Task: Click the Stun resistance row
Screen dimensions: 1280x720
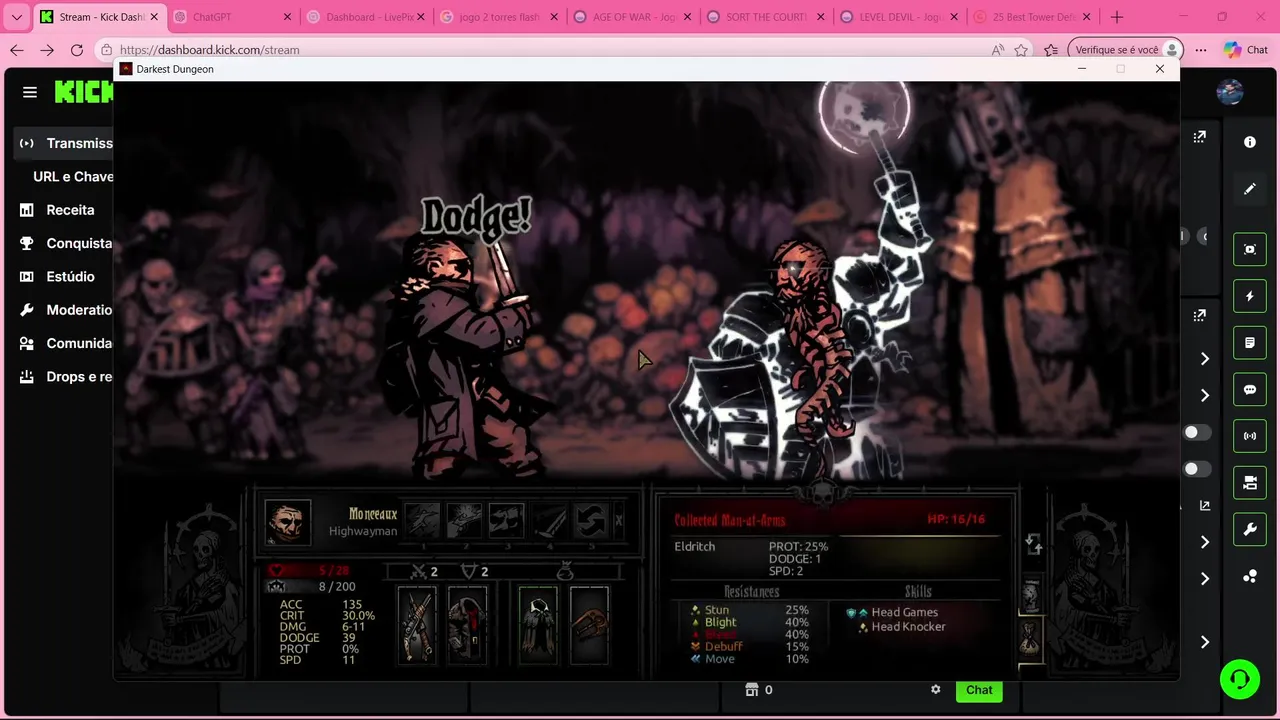Action: tap(750, 610)
